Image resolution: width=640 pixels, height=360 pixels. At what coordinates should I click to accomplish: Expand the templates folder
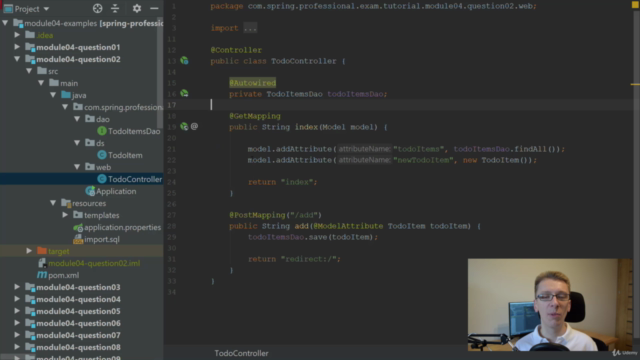tap(65, 215)
